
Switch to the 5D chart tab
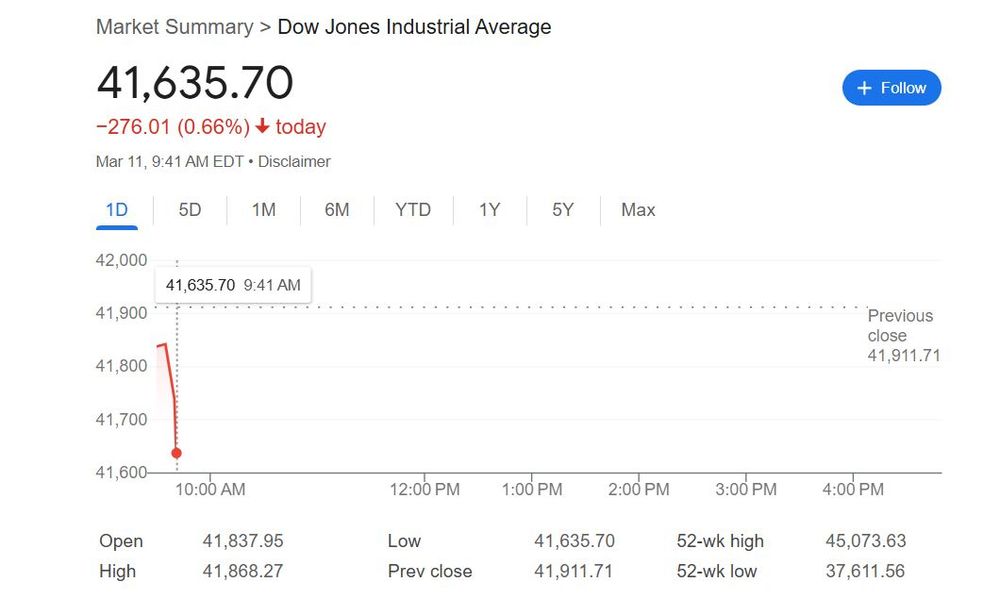click(x=190, y=210)
